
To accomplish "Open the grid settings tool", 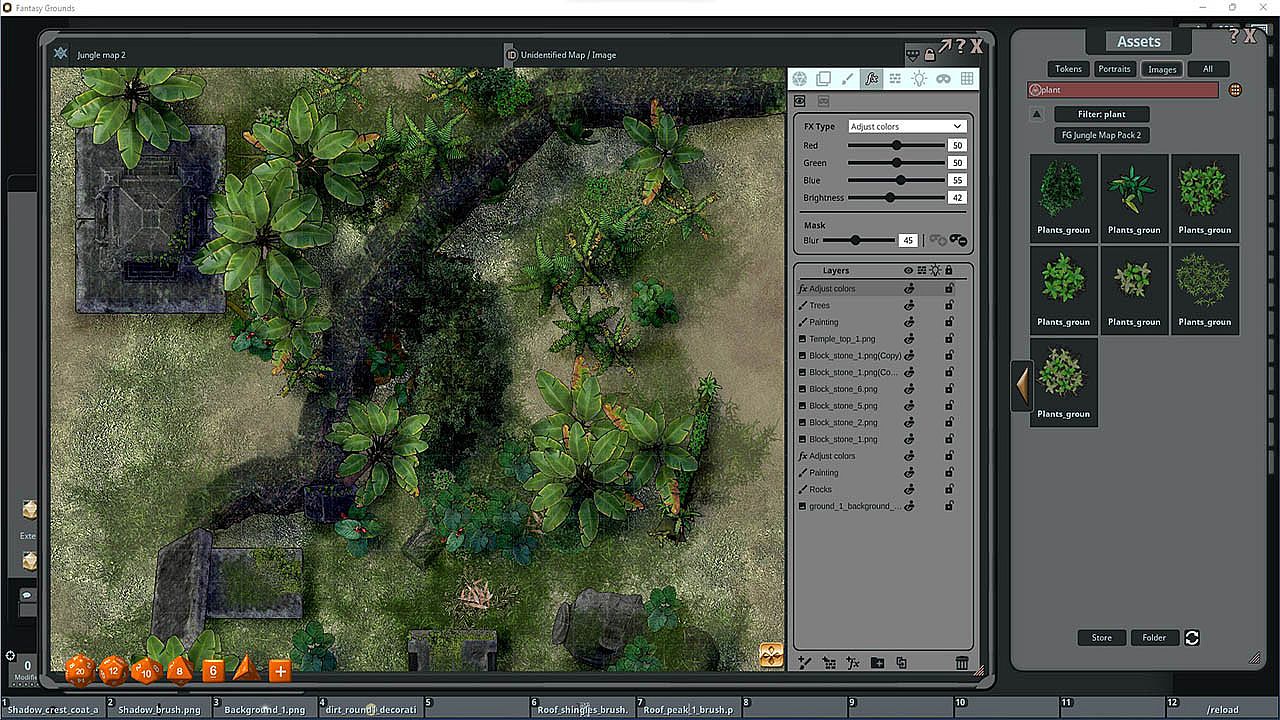I will [967, 79].
